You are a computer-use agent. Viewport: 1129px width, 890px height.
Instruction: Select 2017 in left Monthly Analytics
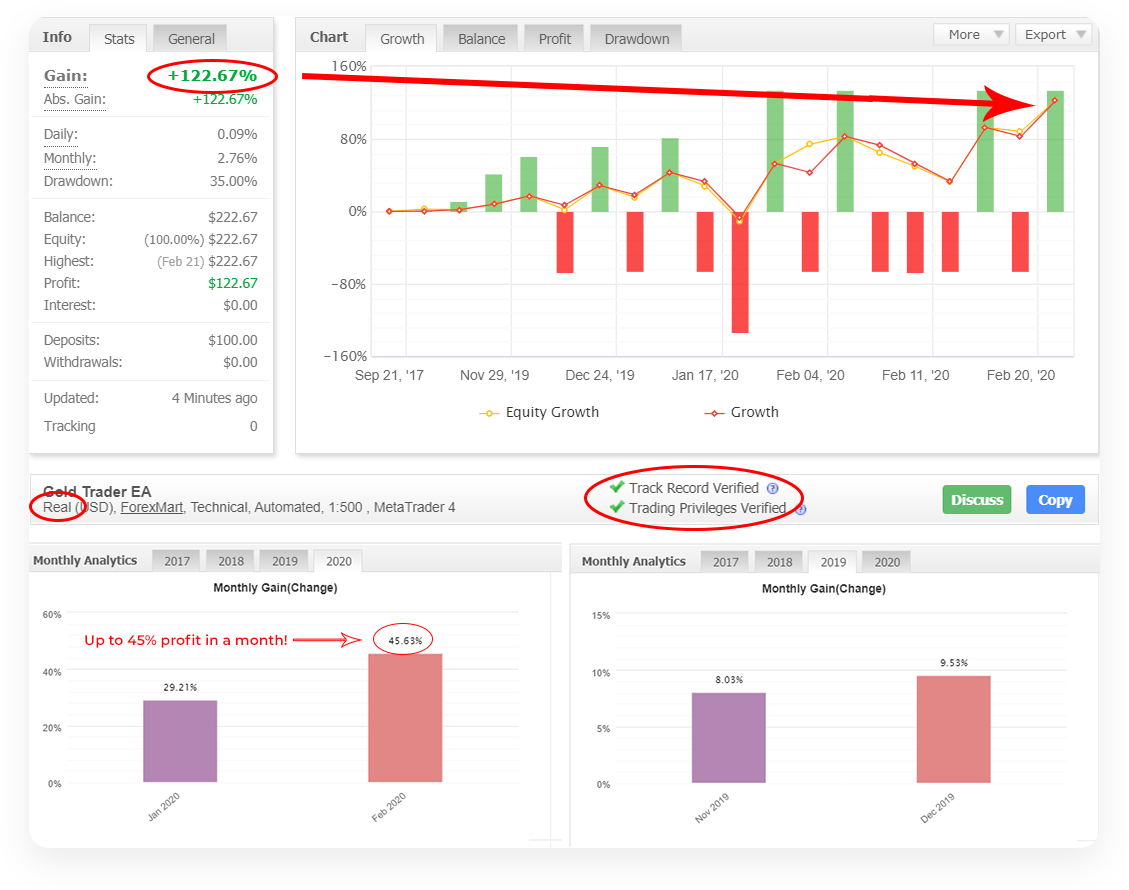tap(176, 561)
